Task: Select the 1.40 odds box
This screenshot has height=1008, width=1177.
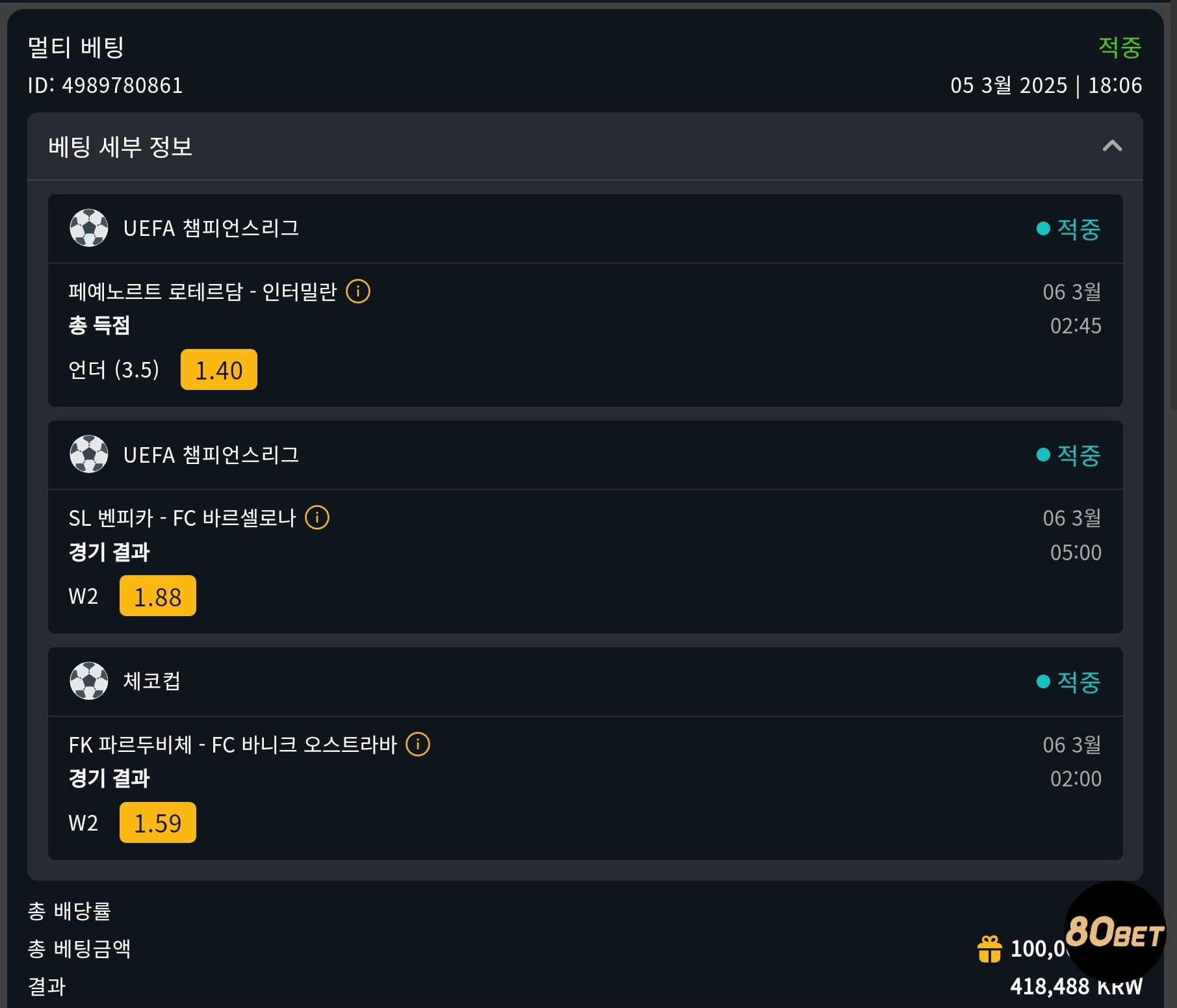Action: 218,370
